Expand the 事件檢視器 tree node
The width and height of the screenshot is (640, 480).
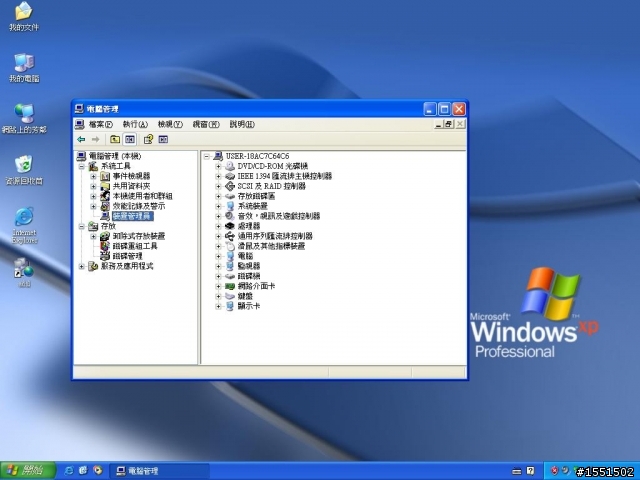[x=93, y=176]
